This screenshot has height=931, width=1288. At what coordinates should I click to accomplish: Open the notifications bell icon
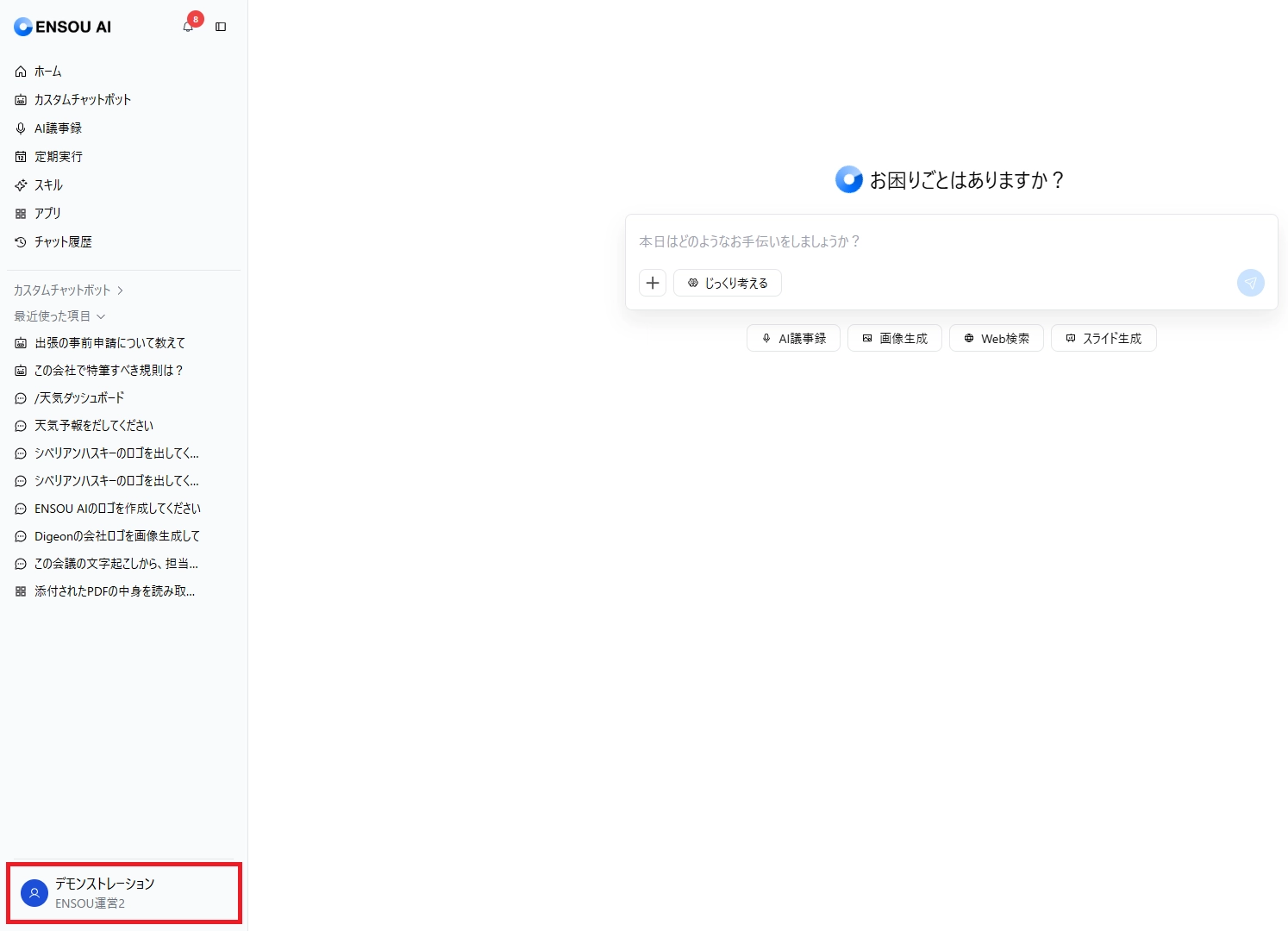tap(188, 27)
